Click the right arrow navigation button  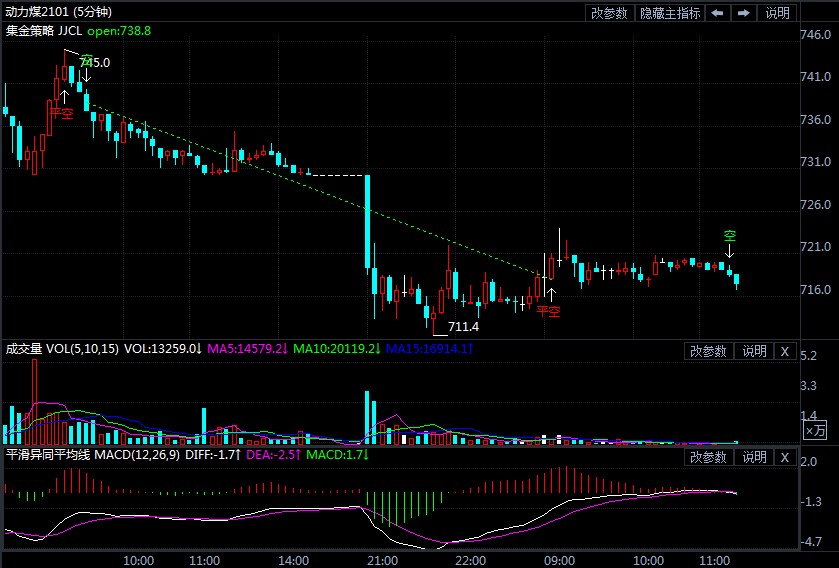[x=743, y=13]
